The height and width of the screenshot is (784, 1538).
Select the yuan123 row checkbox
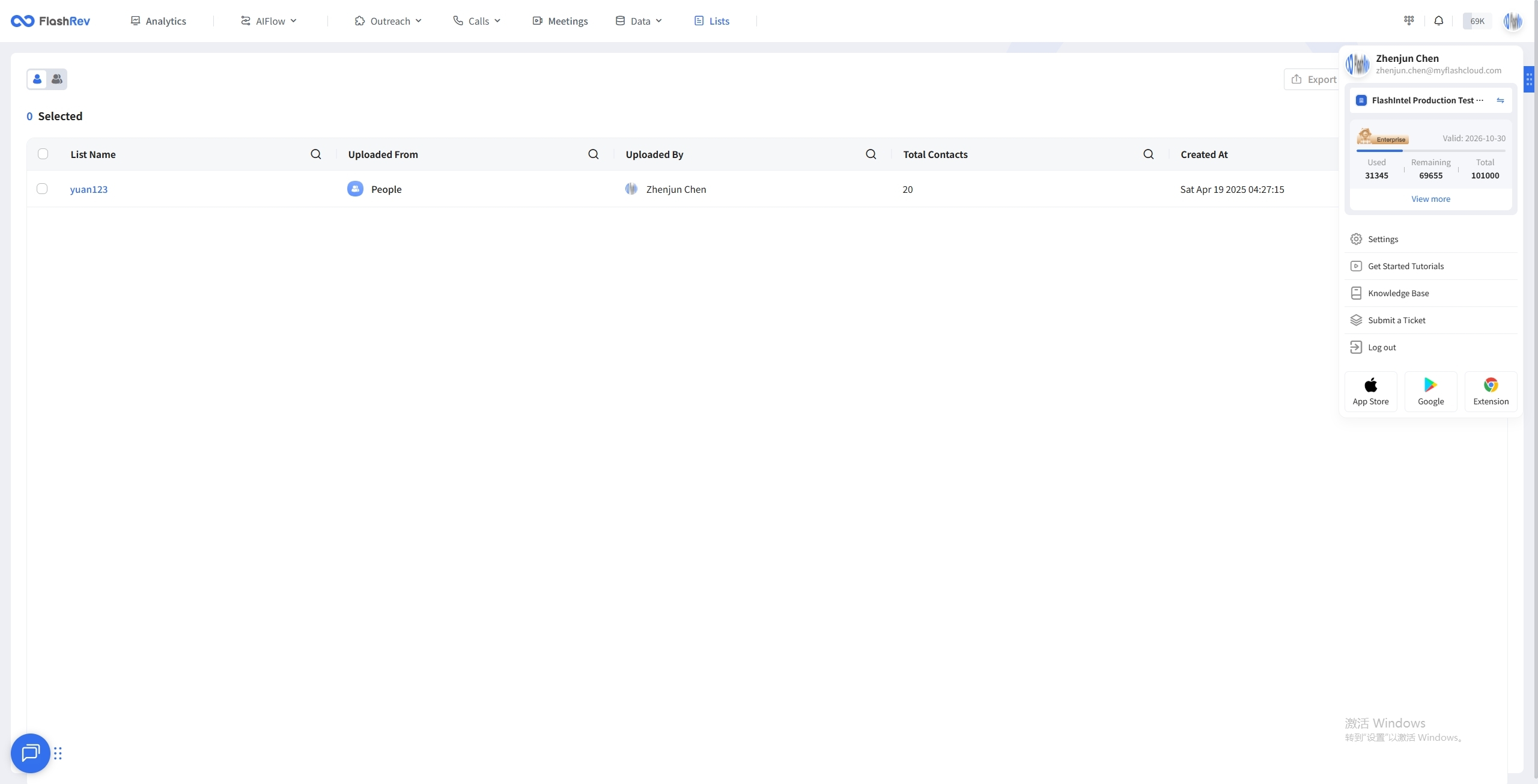(x=42, y=189)
